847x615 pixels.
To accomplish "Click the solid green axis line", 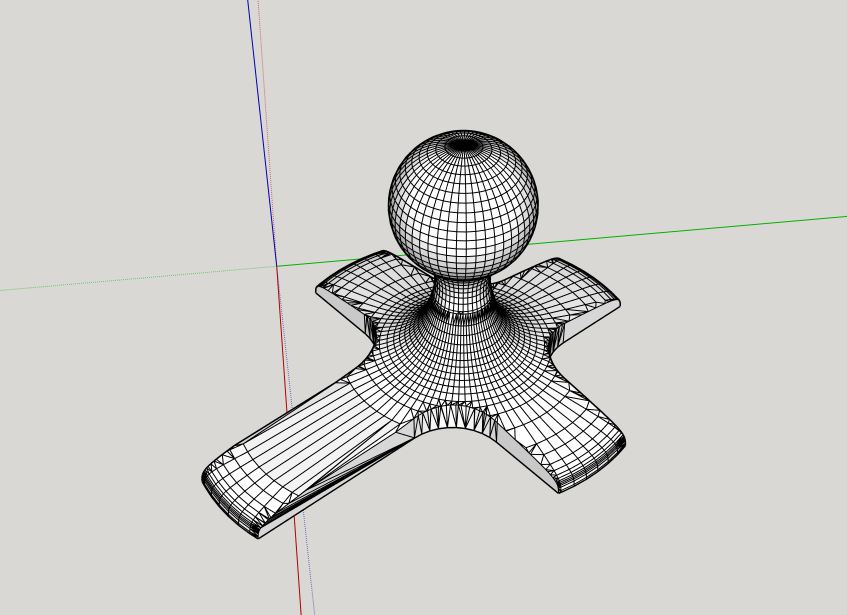I will pos(687,230).
